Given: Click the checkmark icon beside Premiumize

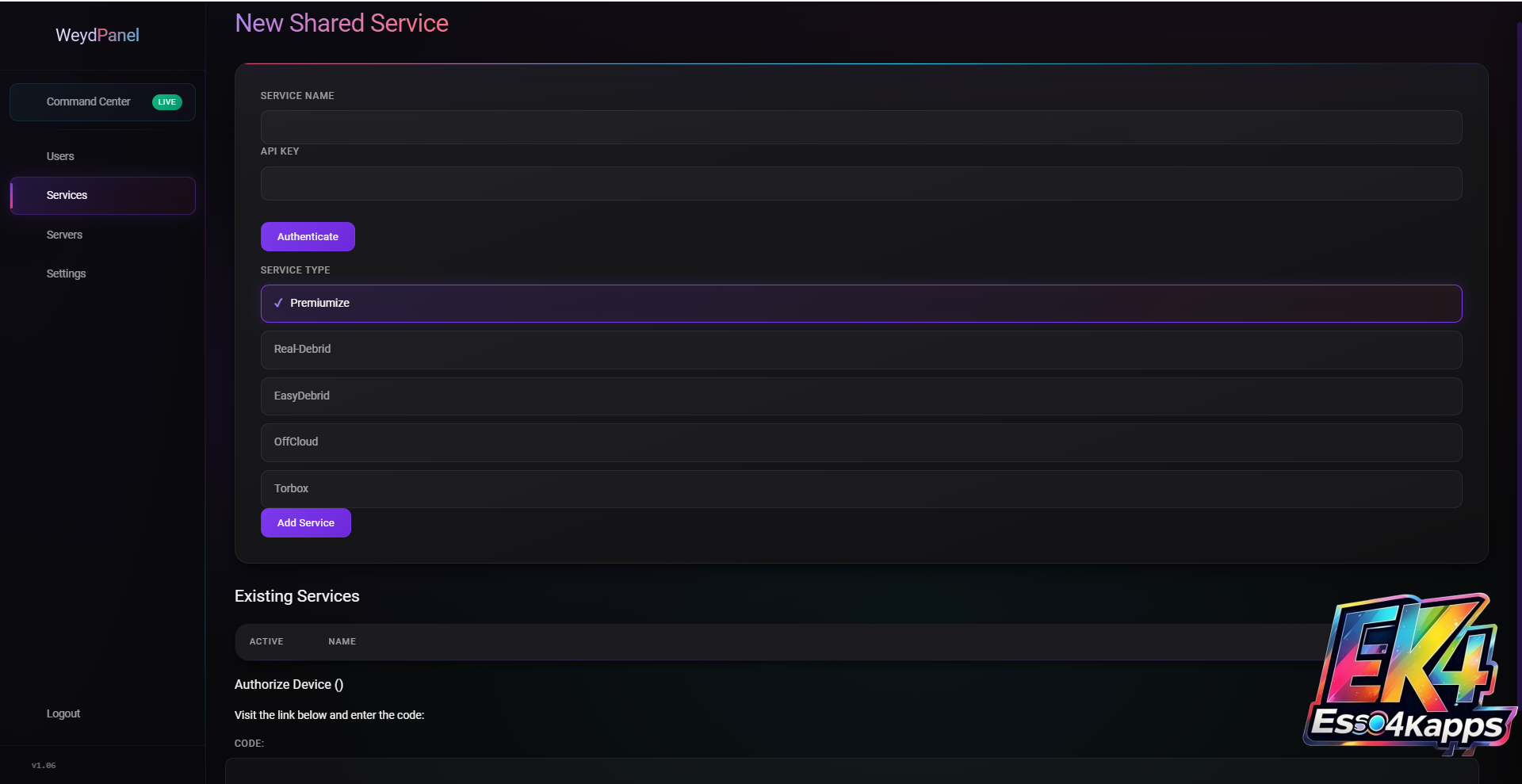Looking at the screenshot, I should pos(278,303).
